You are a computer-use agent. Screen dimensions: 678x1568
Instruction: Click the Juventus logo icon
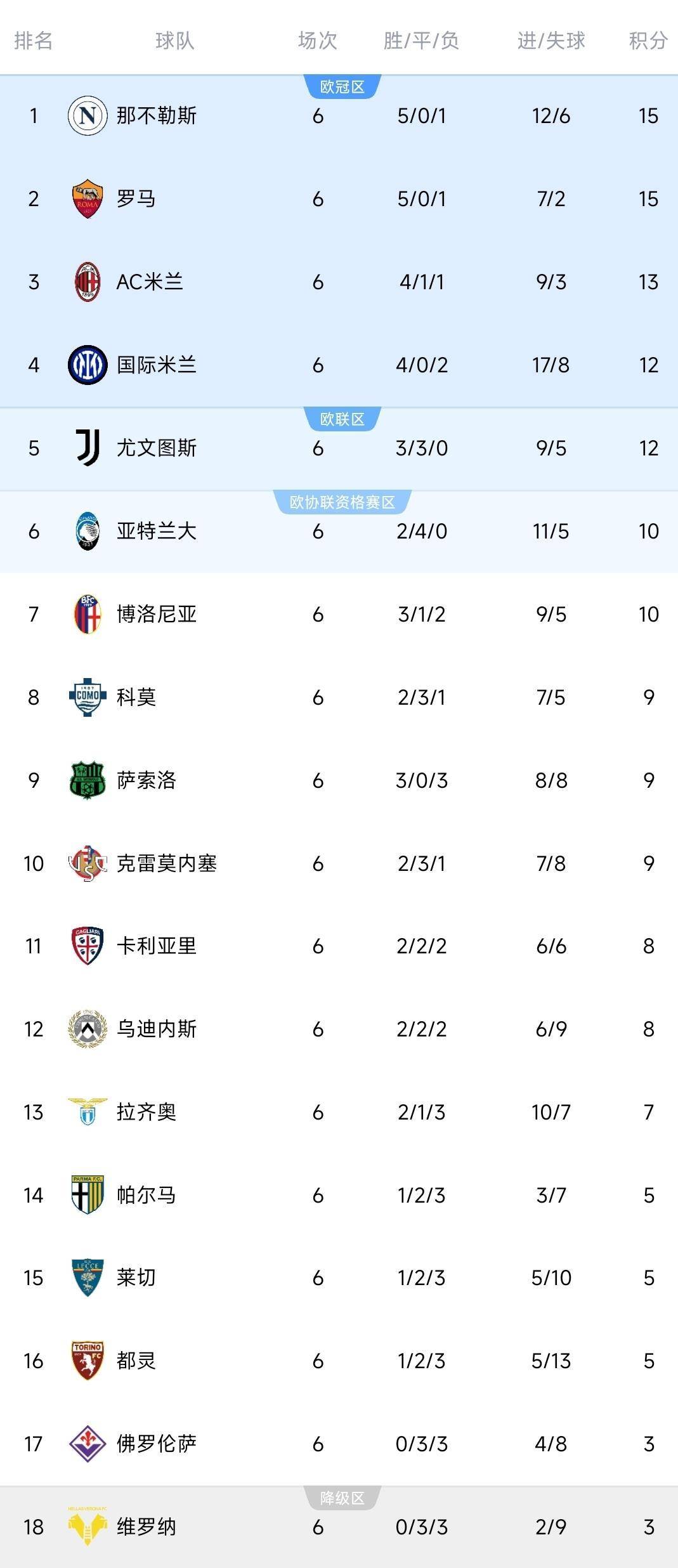pyautogui.click(x=88, y=448)
